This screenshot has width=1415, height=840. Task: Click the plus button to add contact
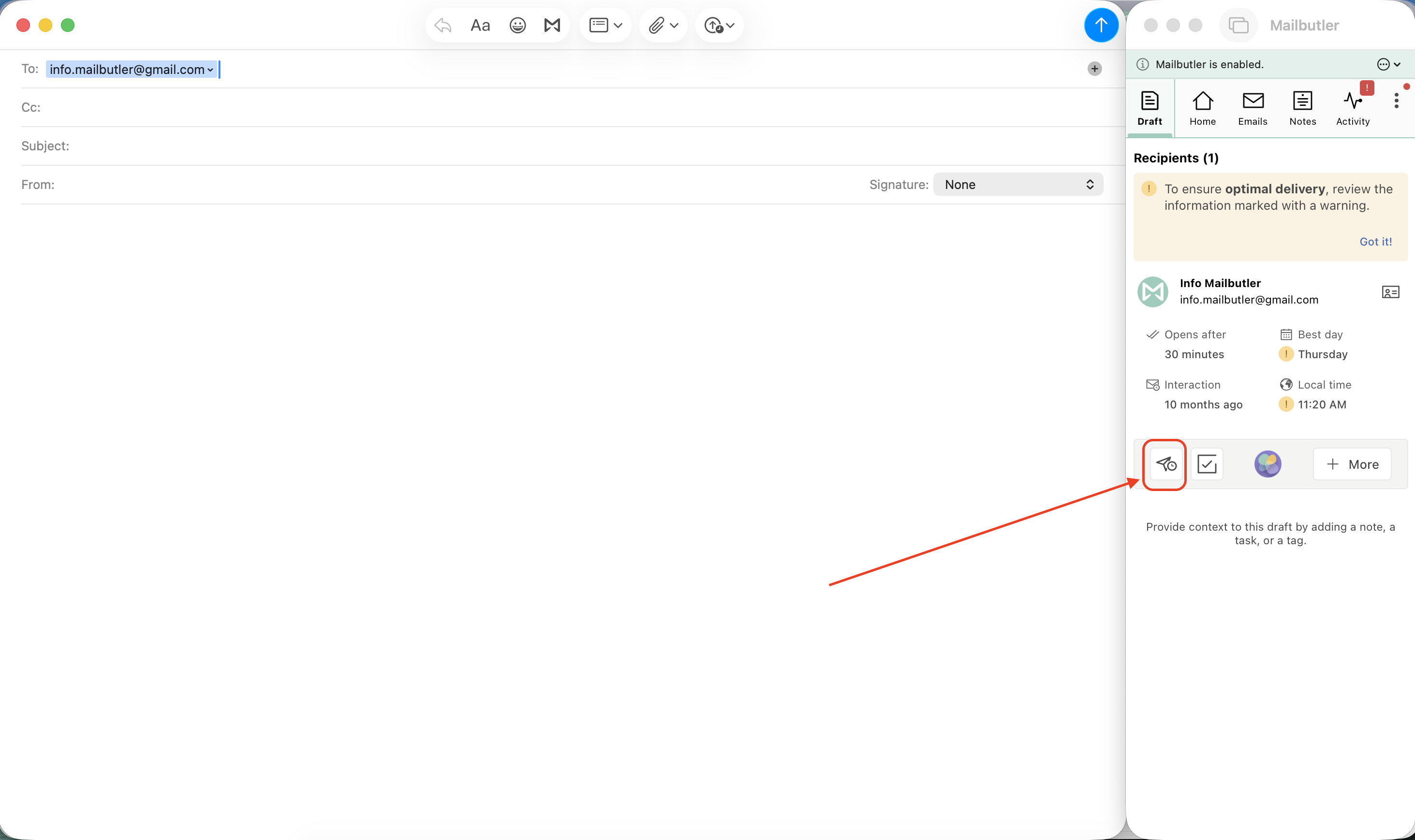[1094, 69]
